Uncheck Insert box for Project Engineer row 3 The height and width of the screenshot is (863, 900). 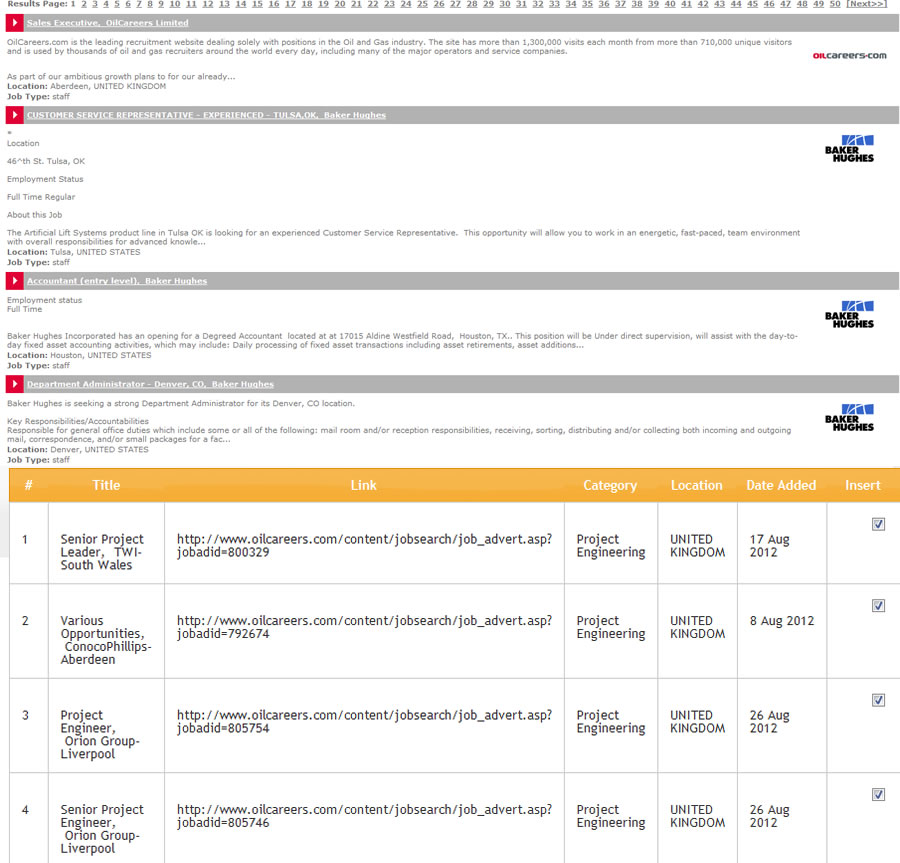click(x=878, y=700)
